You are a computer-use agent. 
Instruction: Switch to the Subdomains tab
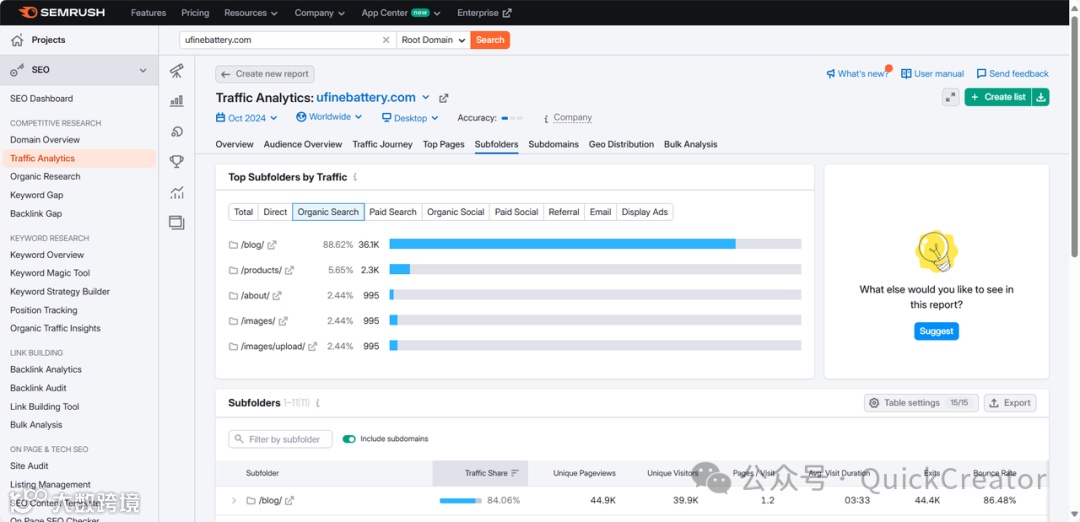point(553,144)
